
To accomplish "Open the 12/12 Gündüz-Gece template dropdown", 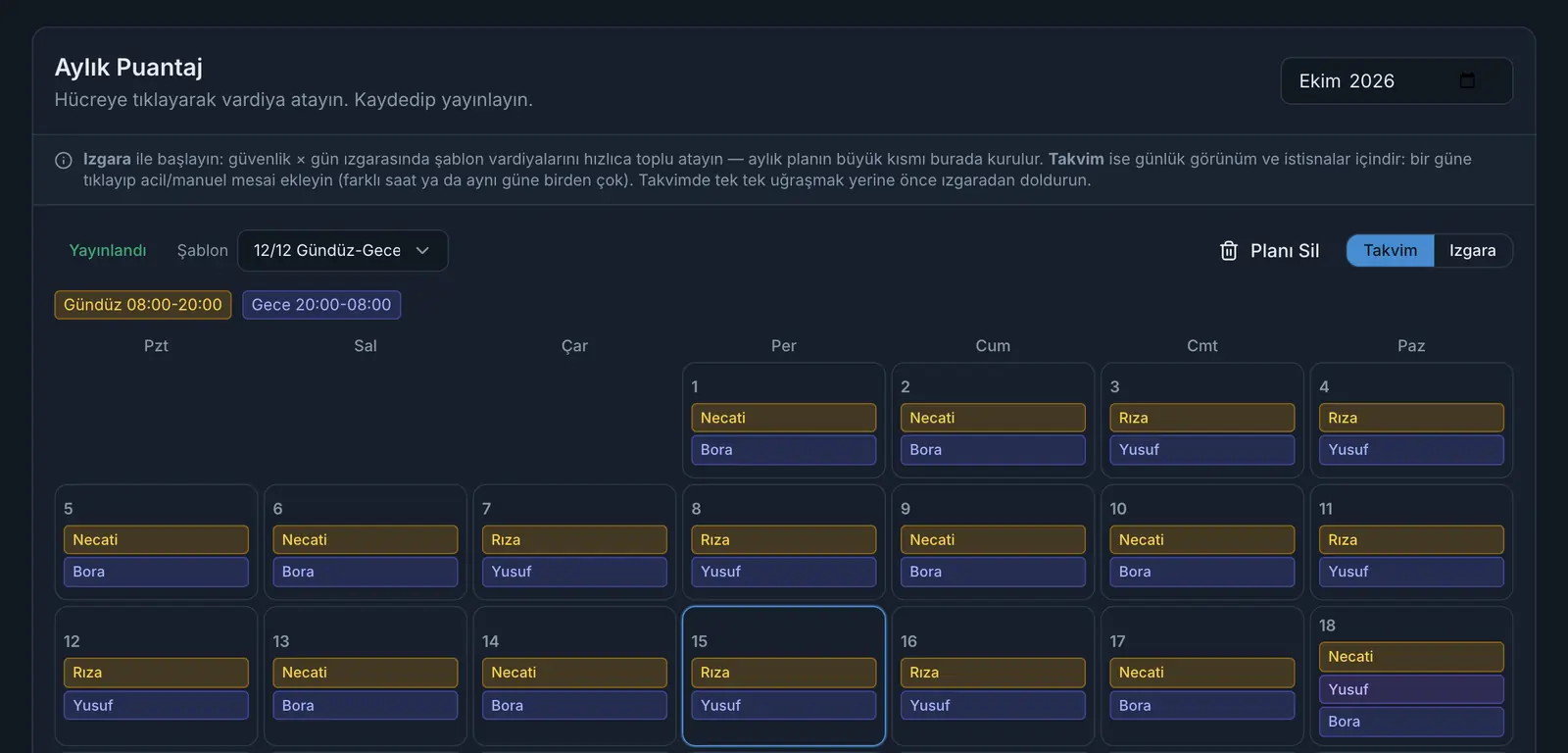I will (342, 250).
